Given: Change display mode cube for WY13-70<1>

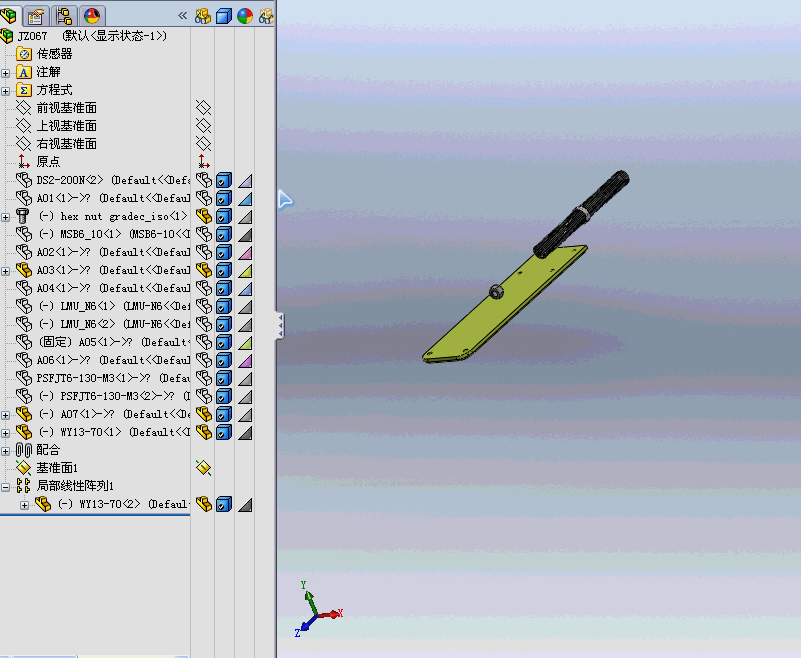Looking at the screenshot, I should click(224, 432).
